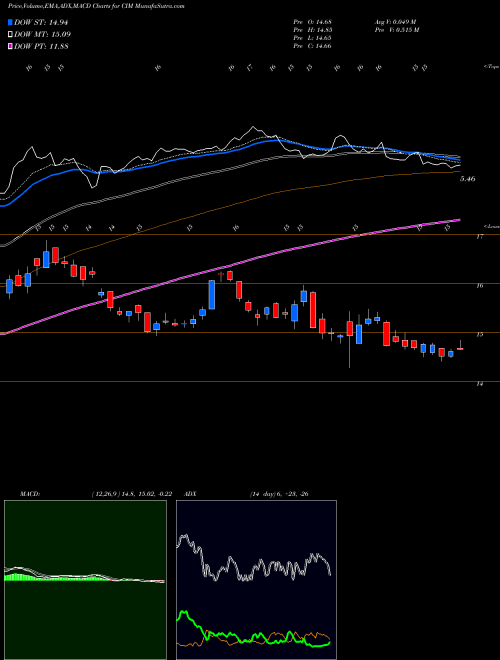The height and width of the screenshot is (660, 500).
Task: Click inside the green MACD histogram panel
Action: pyautogui.click(x=85, y=580)
